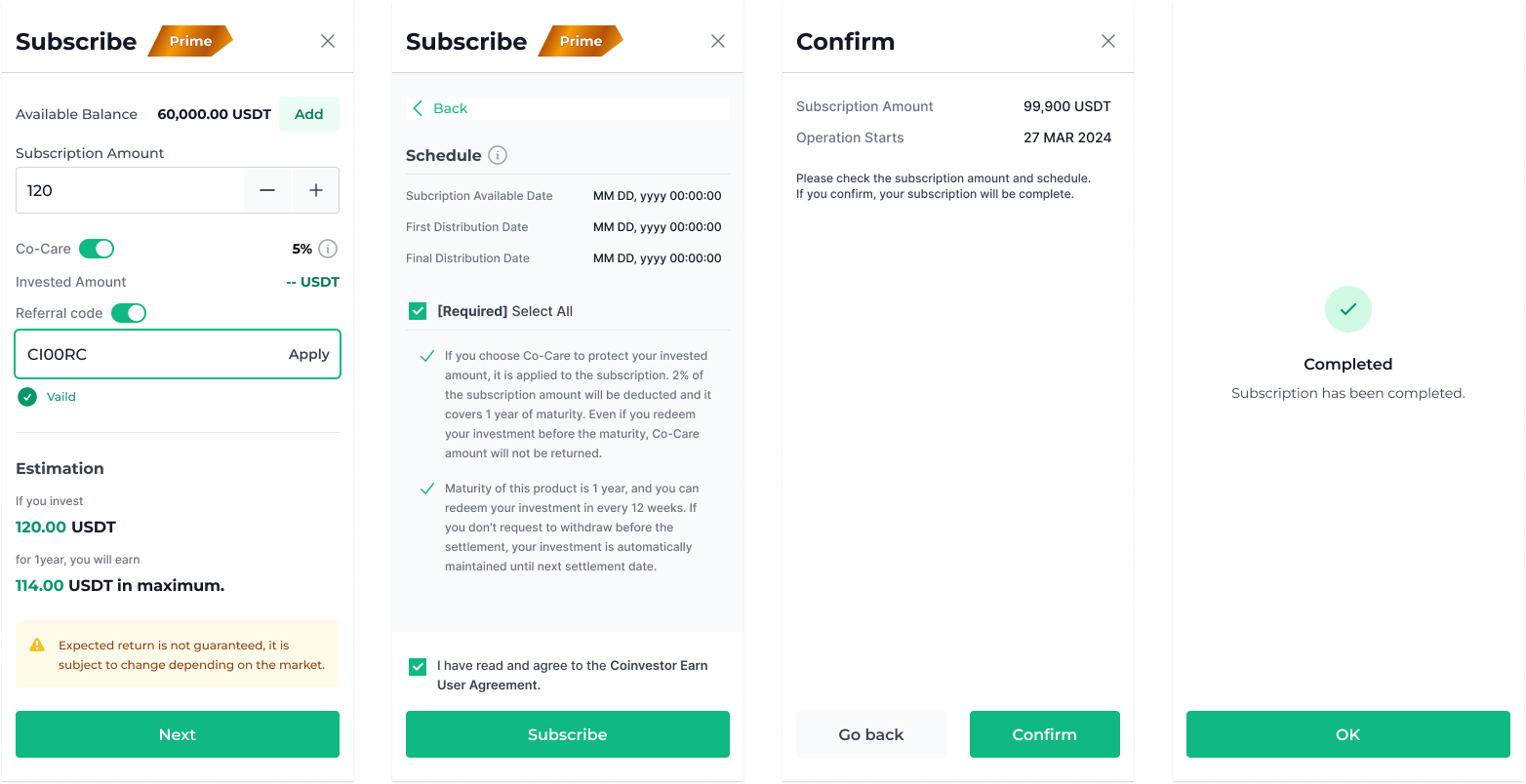The width and height of the screenshot is (1526, 784).
Task: Click the Prime badge on first Subscribe panel
Action: [190, 41]
